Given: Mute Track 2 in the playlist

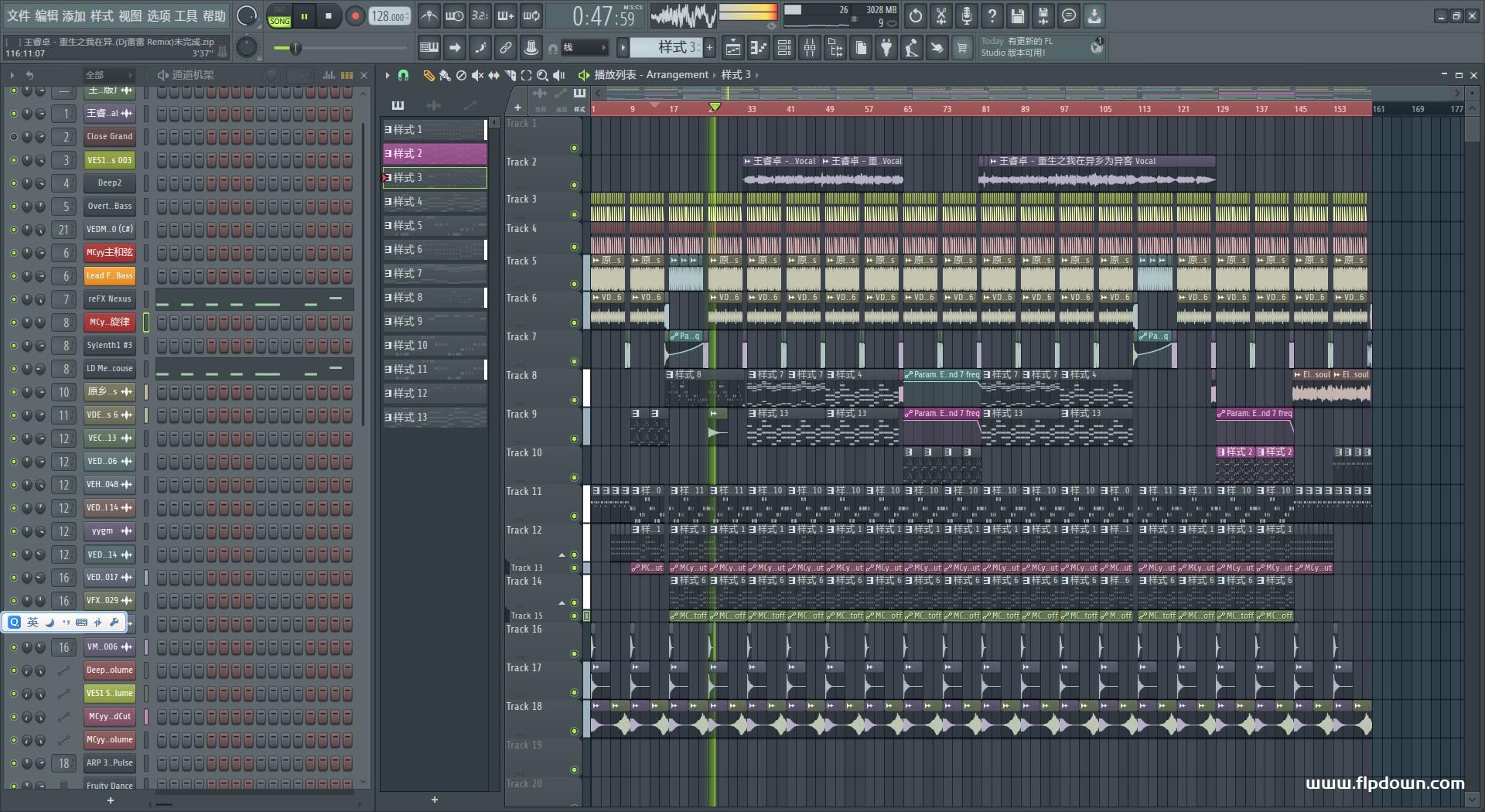Looking at the screenshot, I should 574,185.
